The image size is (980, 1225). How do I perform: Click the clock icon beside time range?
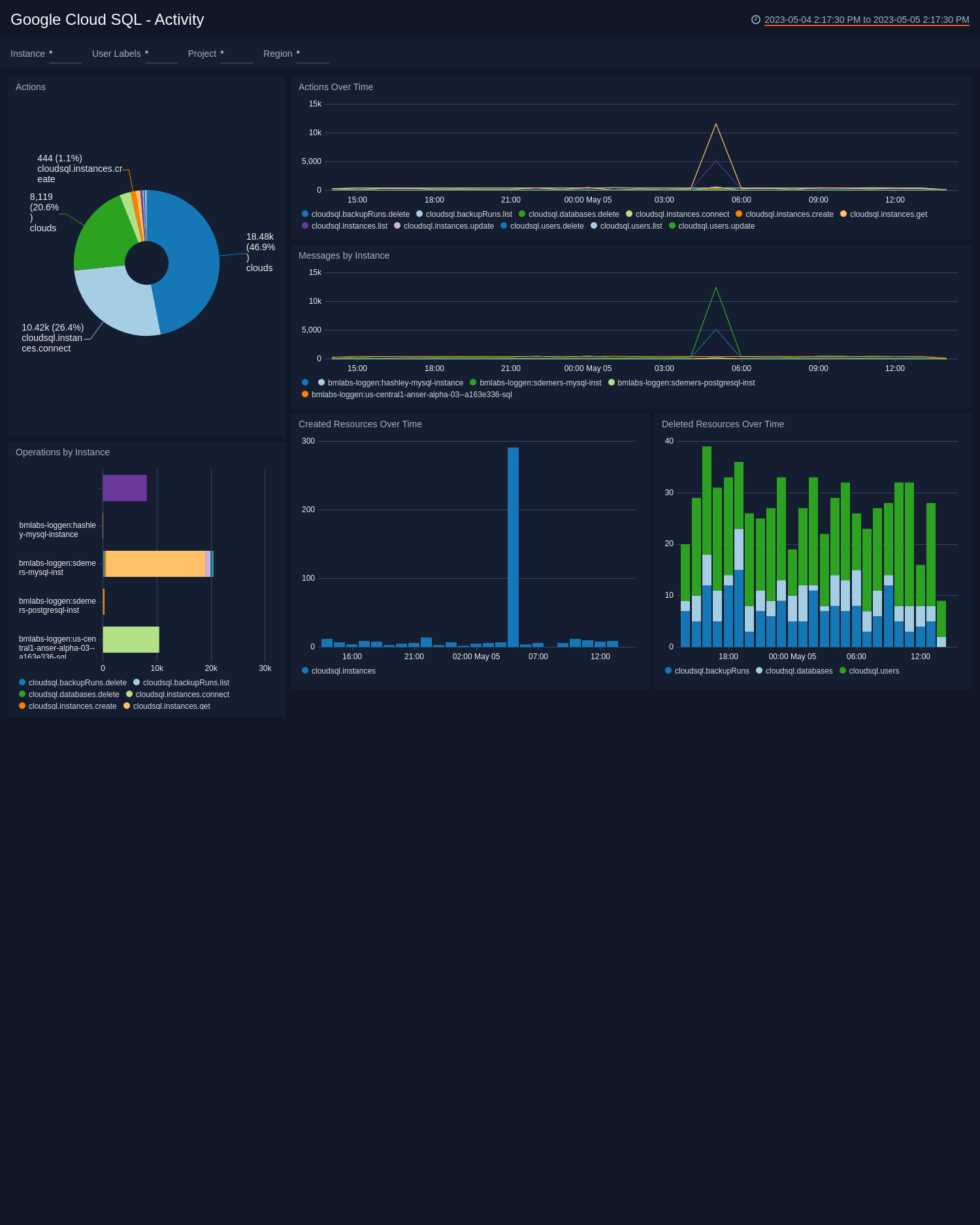point(756,20)
